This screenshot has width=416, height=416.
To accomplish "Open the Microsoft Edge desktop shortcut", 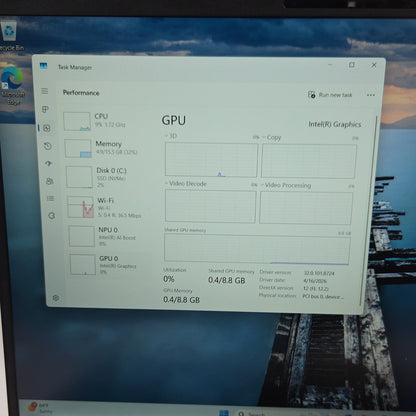I will pos(12,86).
